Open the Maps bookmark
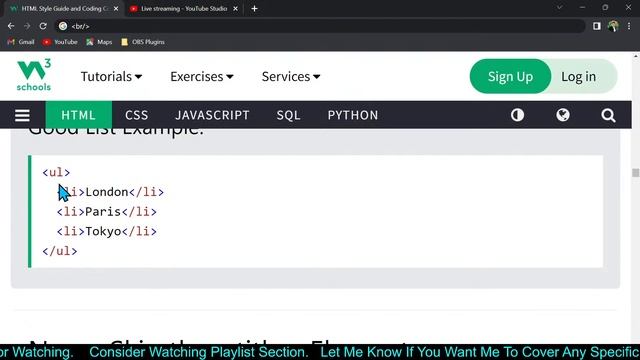Screen dimensions: 640x360 99,42
